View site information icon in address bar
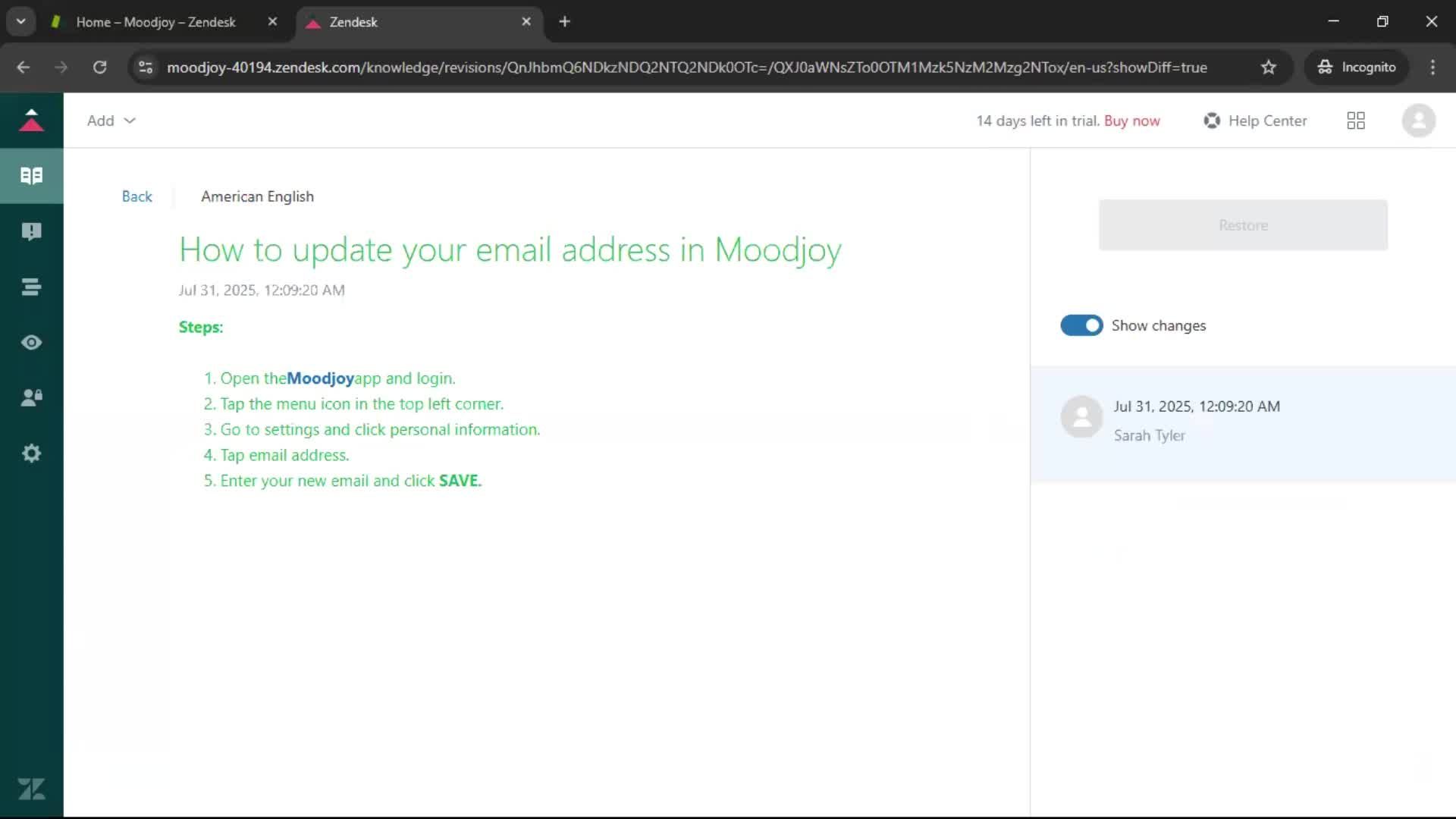Screen dimensions: 1456x819 point(146,67)
